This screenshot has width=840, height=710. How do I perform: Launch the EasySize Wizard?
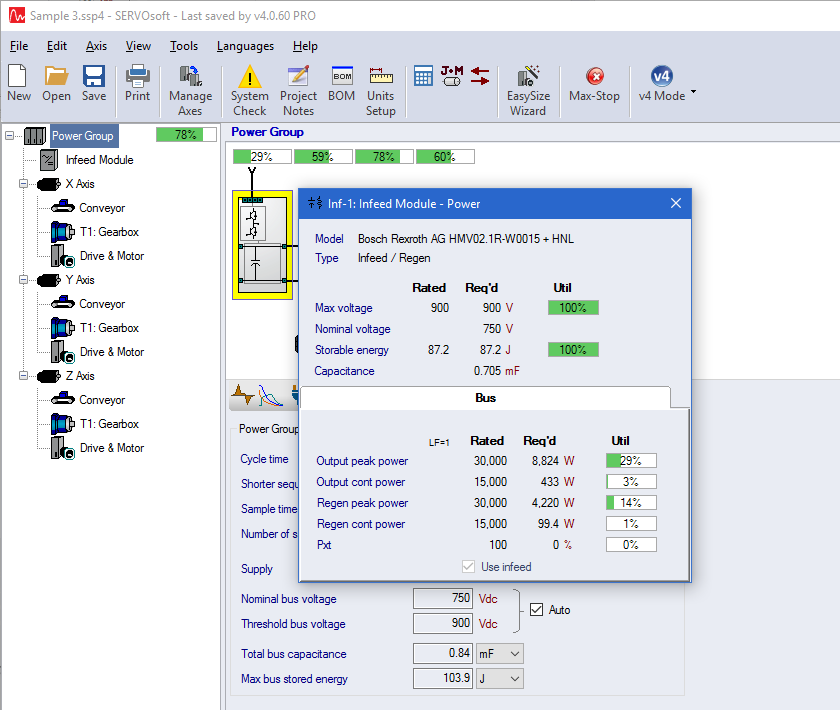click(x=528, y=89)
